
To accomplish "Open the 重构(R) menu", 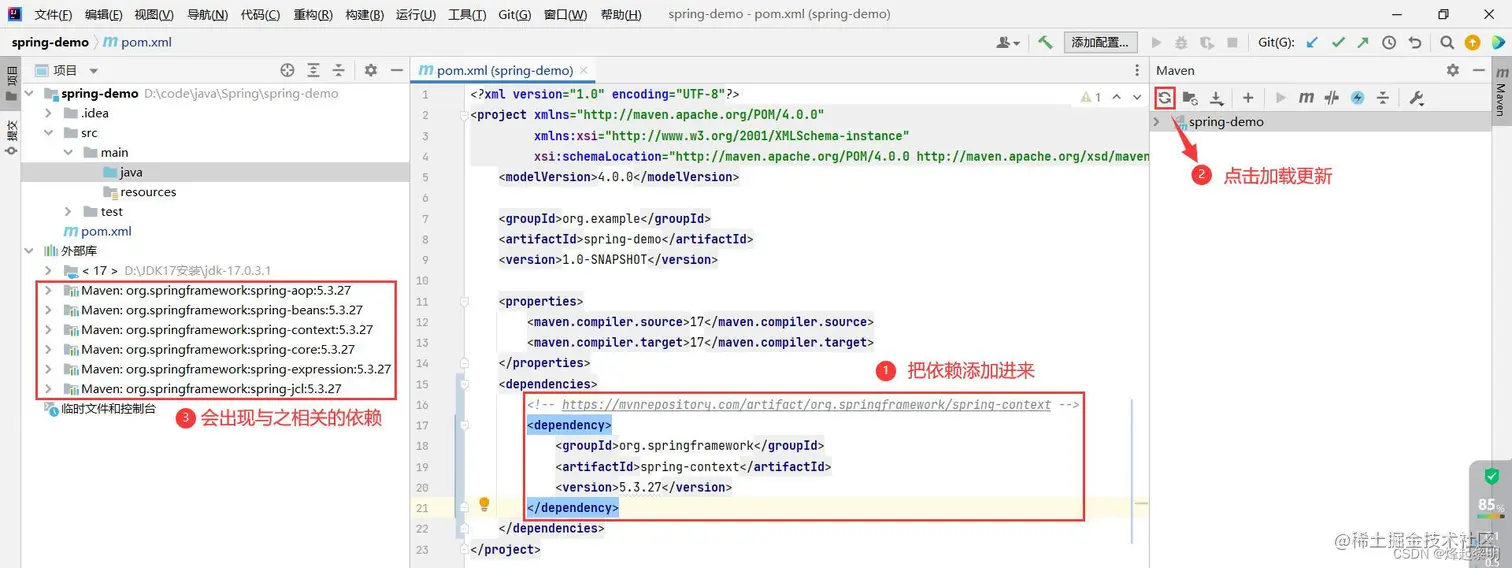I will (314, 15).
